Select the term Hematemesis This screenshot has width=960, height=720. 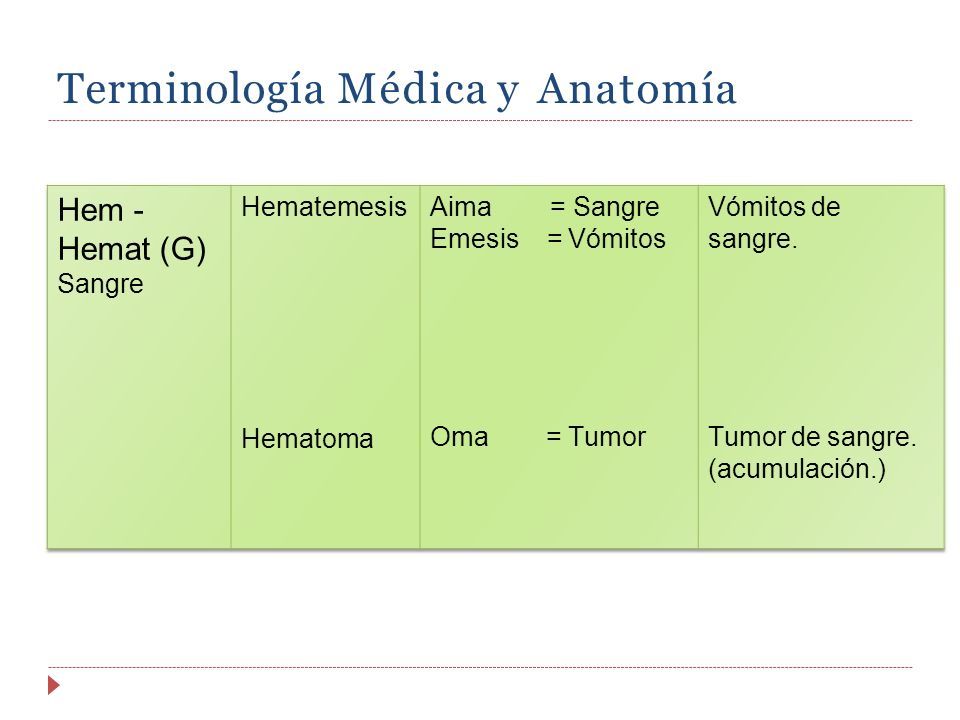point(324,207)
